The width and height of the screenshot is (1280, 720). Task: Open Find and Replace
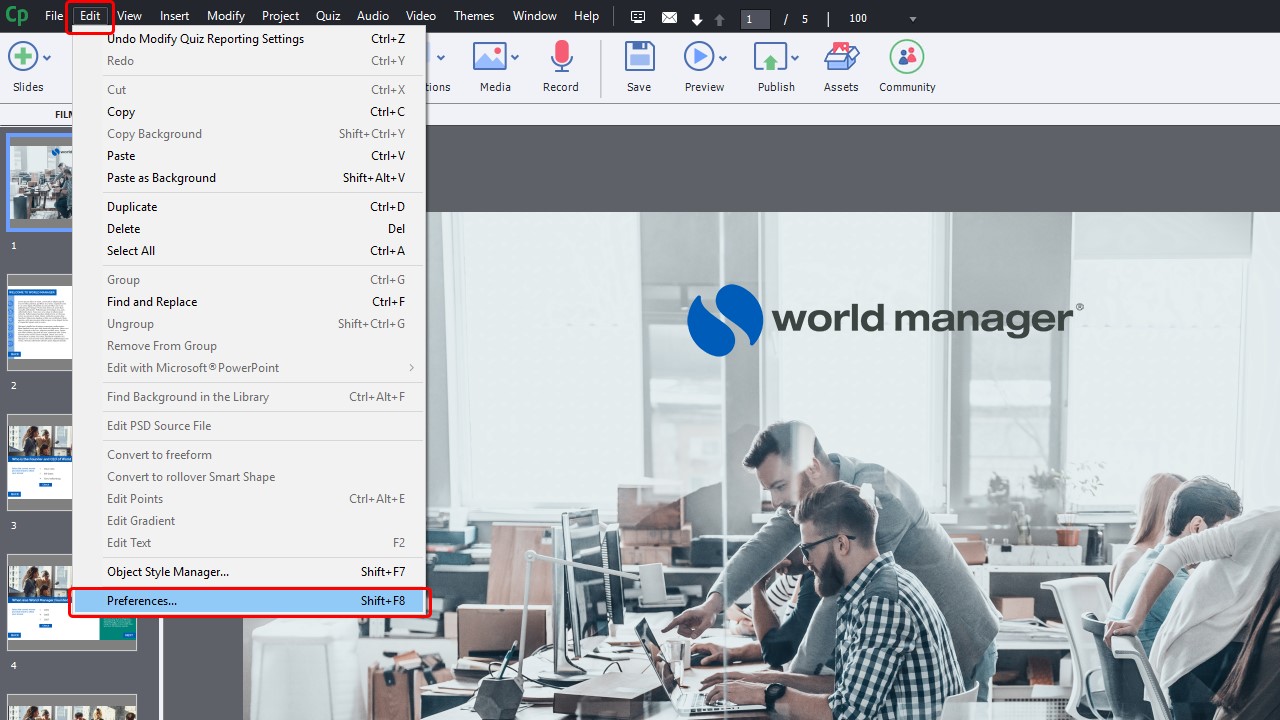point(250,302)
